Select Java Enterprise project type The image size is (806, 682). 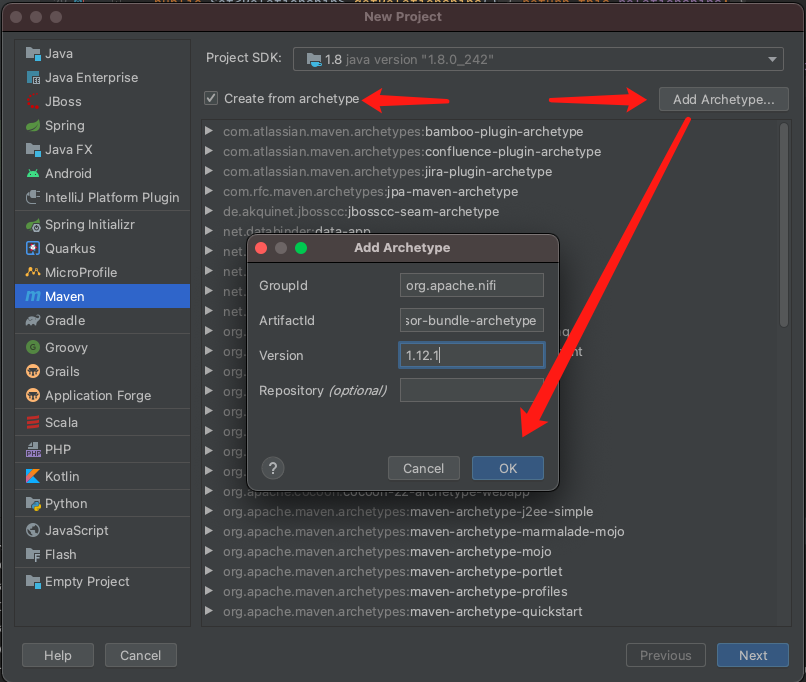click(x=102, y=78)
